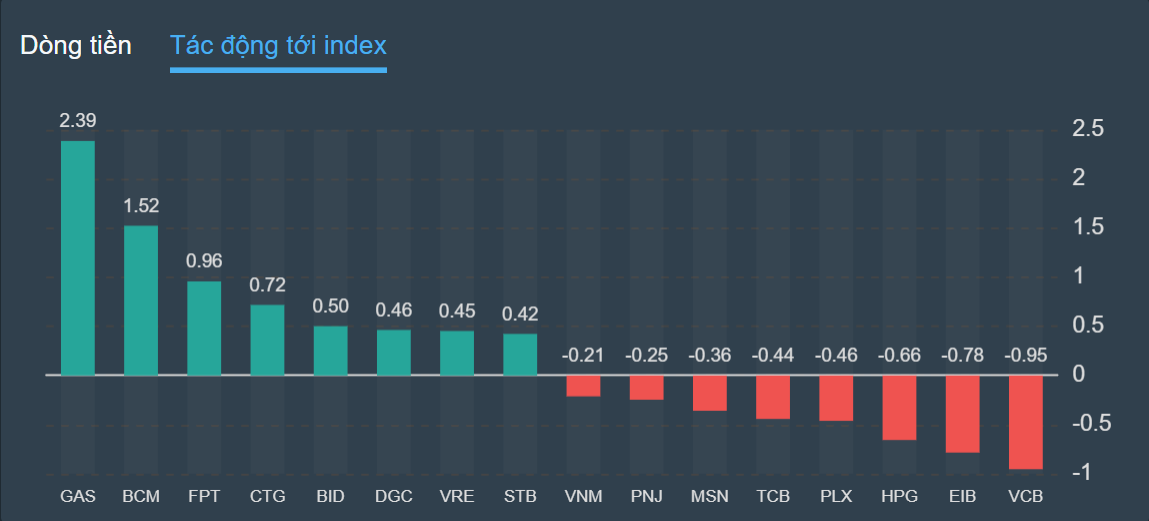This screenshot has width=1149, height=521.
Task: Click the green BCM bar
Action: (x=141, y=300)
